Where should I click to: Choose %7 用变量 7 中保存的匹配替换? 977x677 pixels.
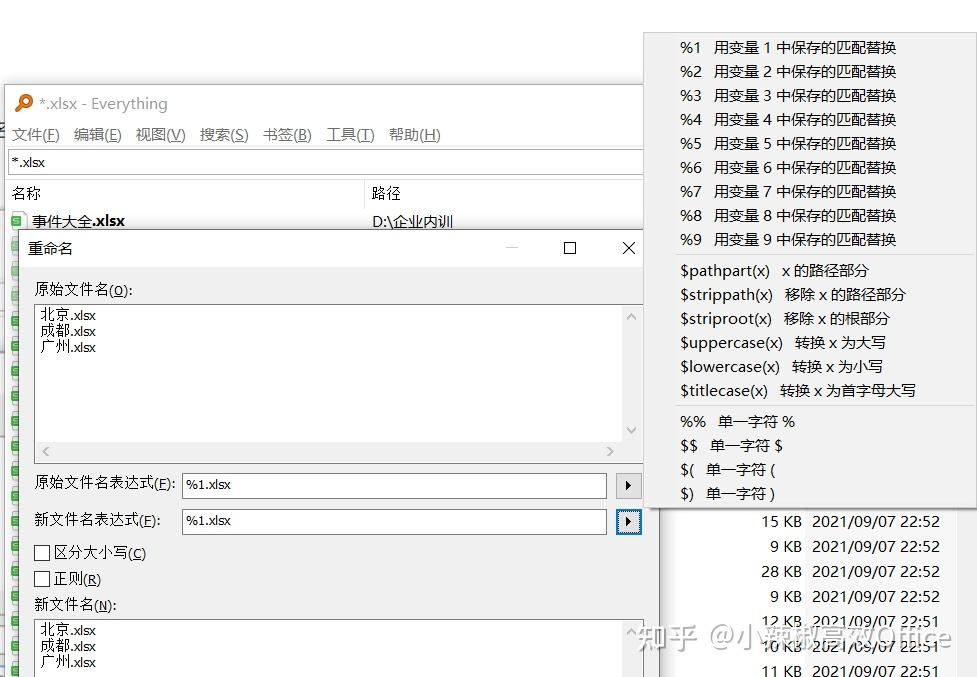click(788, 192)
